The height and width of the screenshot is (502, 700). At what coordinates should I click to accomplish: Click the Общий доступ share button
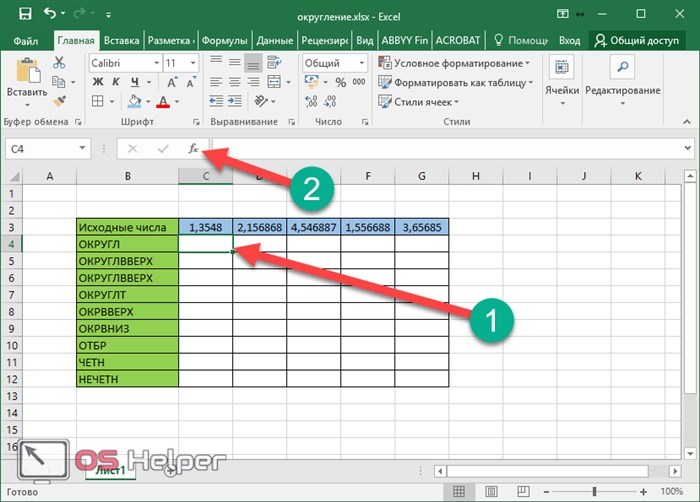637,41
